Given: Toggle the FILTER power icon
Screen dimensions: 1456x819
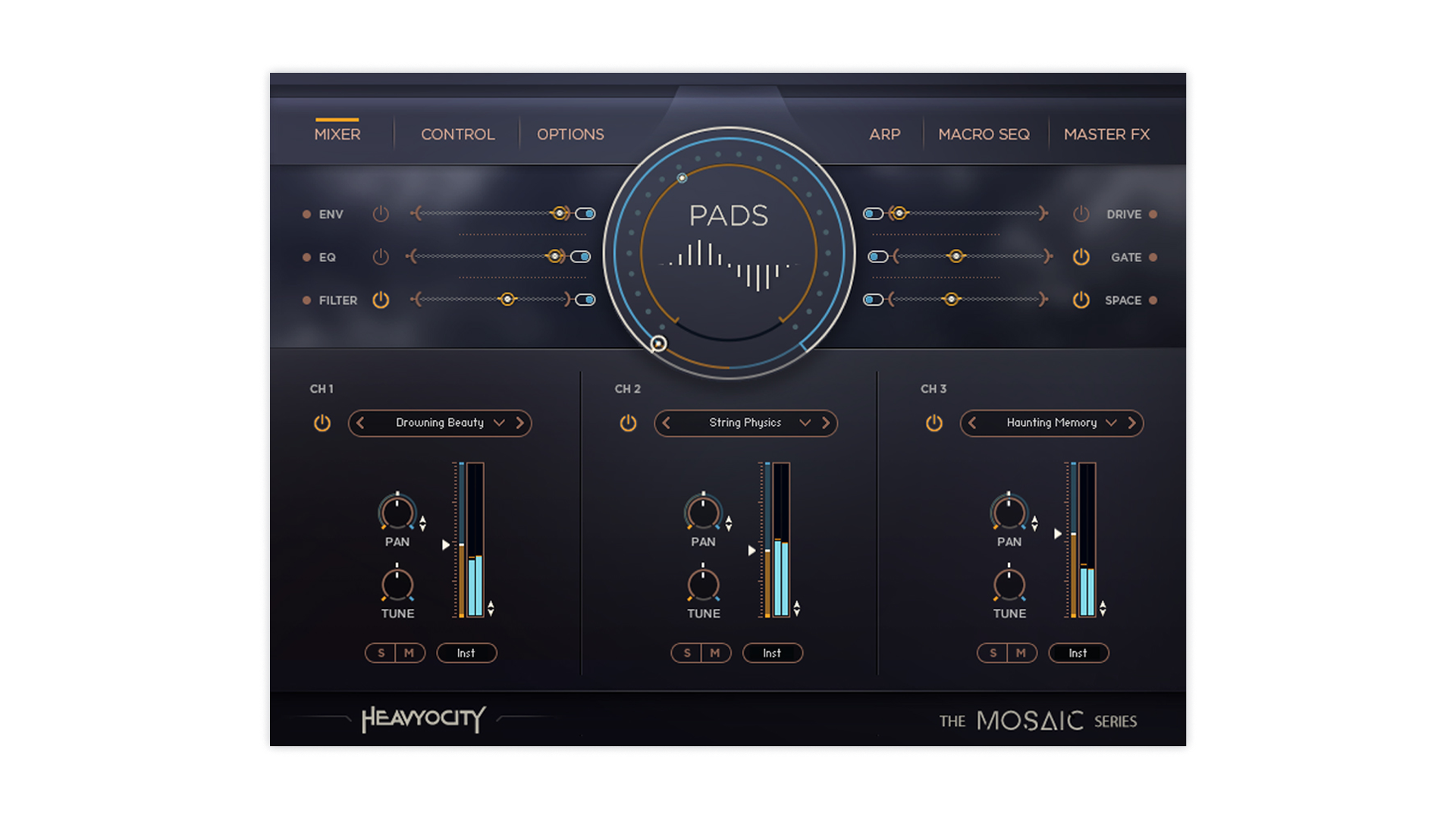Looking at the screenshot, I should tap(381, 300).
